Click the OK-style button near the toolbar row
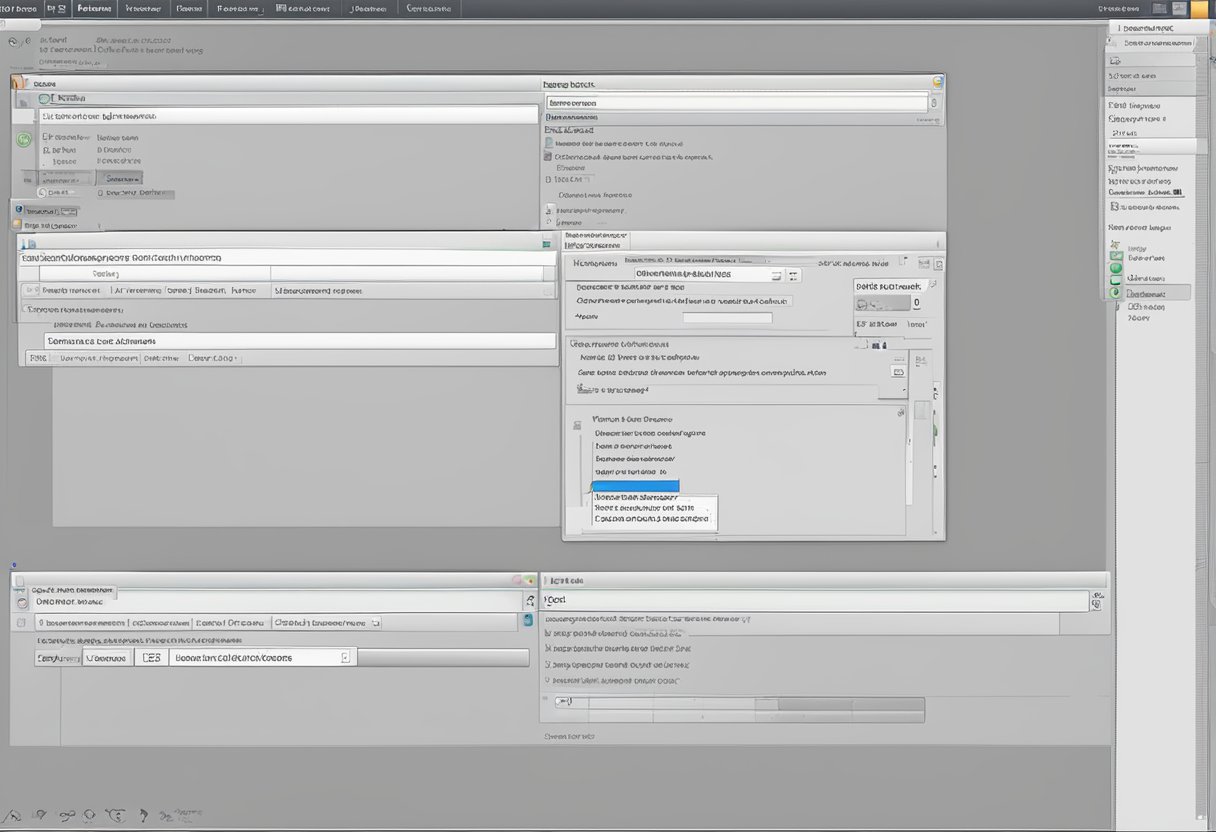Image resolution: width=1216 pixels, height=832 pixels. pos(122,177)
